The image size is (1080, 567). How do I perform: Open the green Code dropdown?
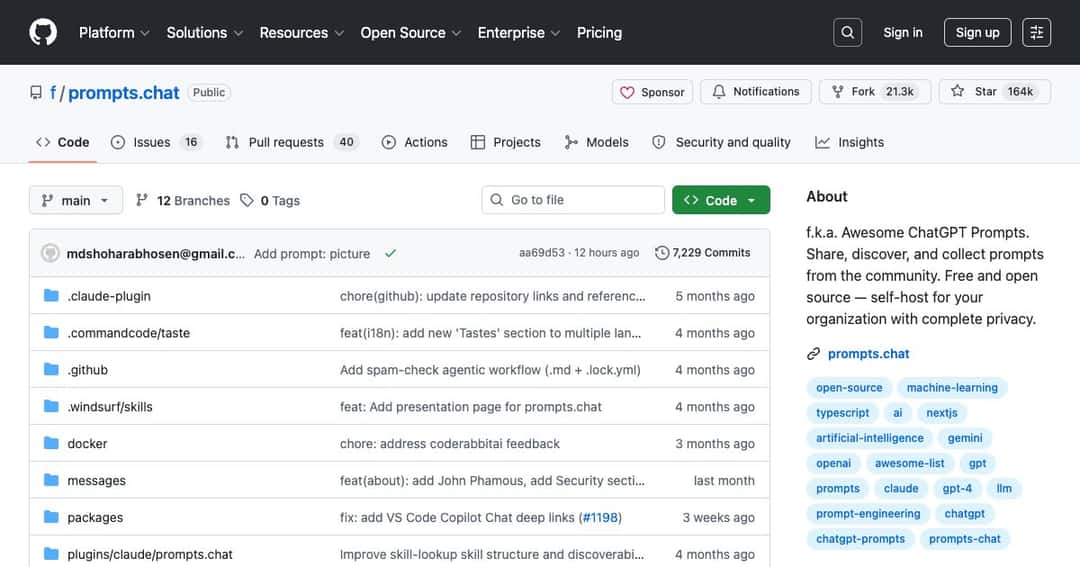[x=720, y=200]
